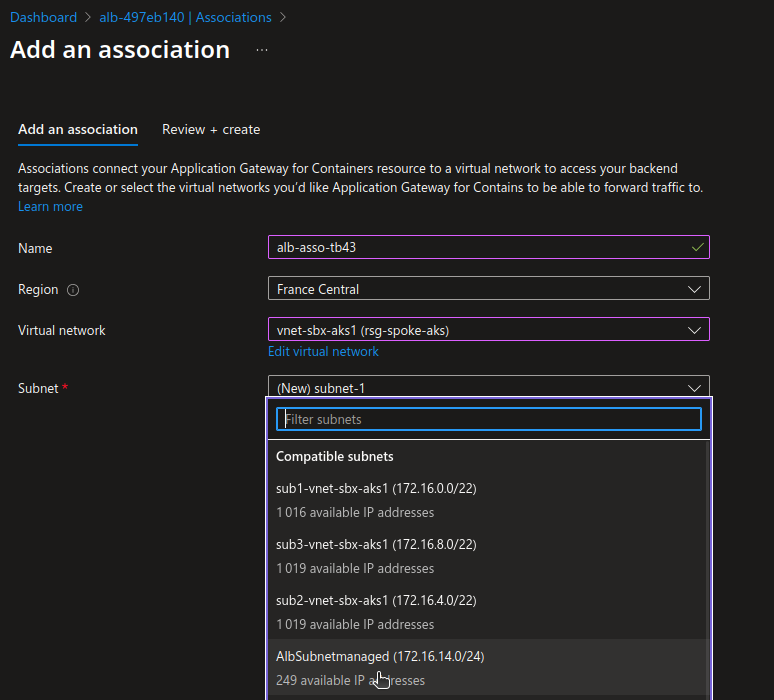The height and width of the screenshot is (700, 774).
Task: Navigate to alb-497eb140 | Associations breadcrumb
Action: click(184, 17)
